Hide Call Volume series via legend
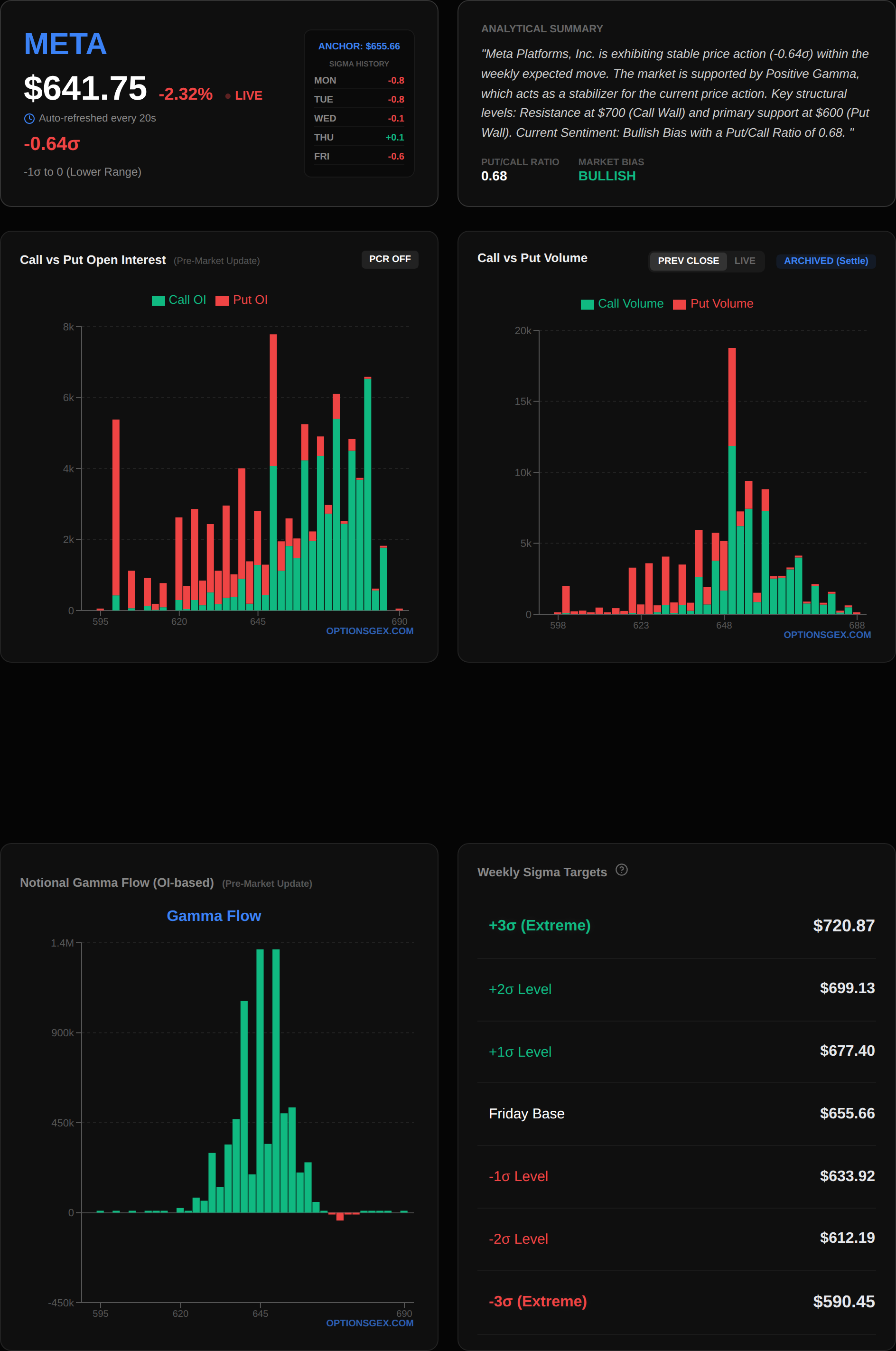 (x=588, y=305)
